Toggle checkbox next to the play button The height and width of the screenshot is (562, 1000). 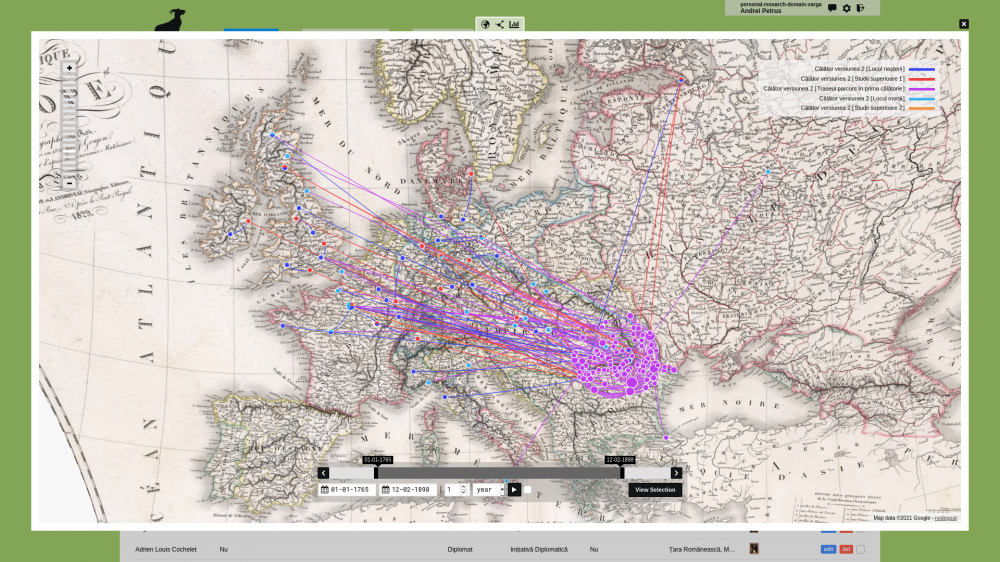[528, 490]
